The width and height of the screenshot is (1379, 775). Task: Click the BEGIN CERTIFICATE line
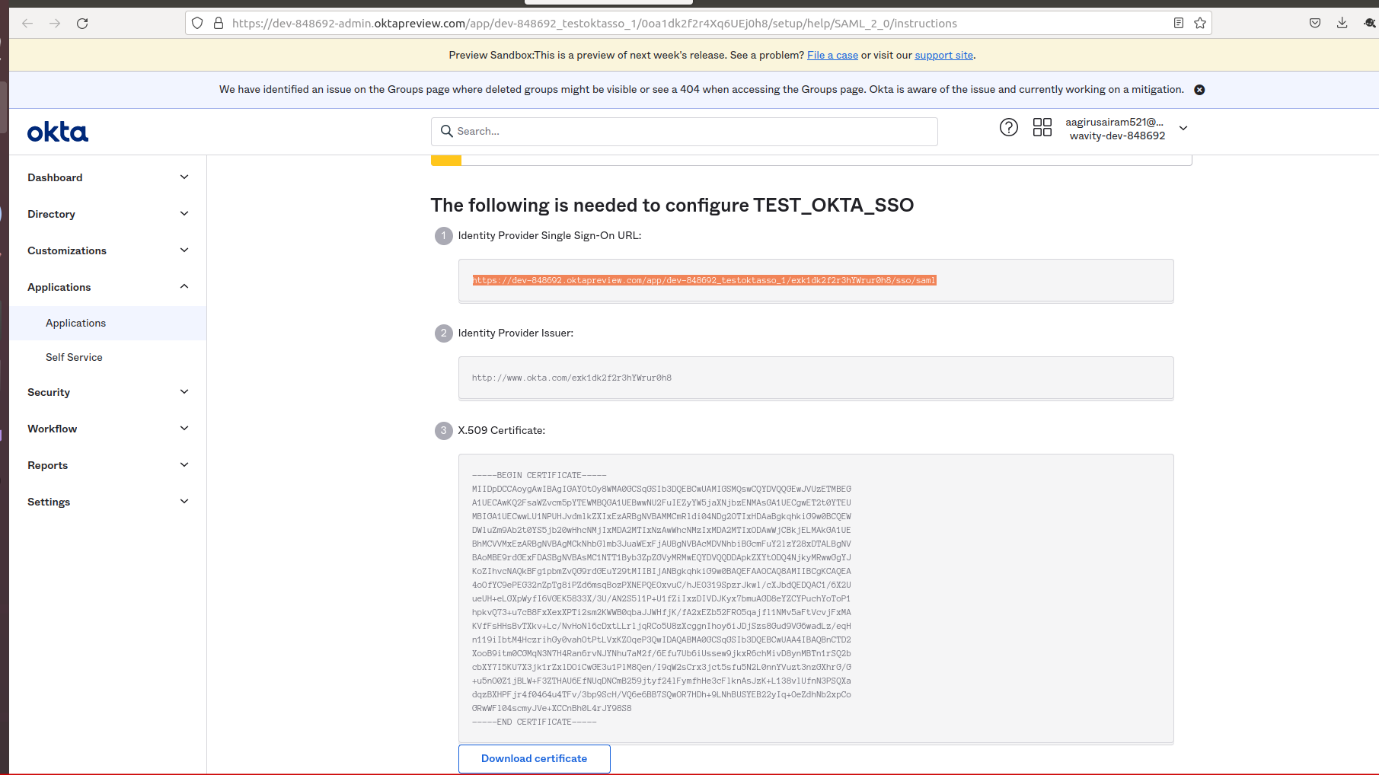pyautogui.click(x=540, y=475)
